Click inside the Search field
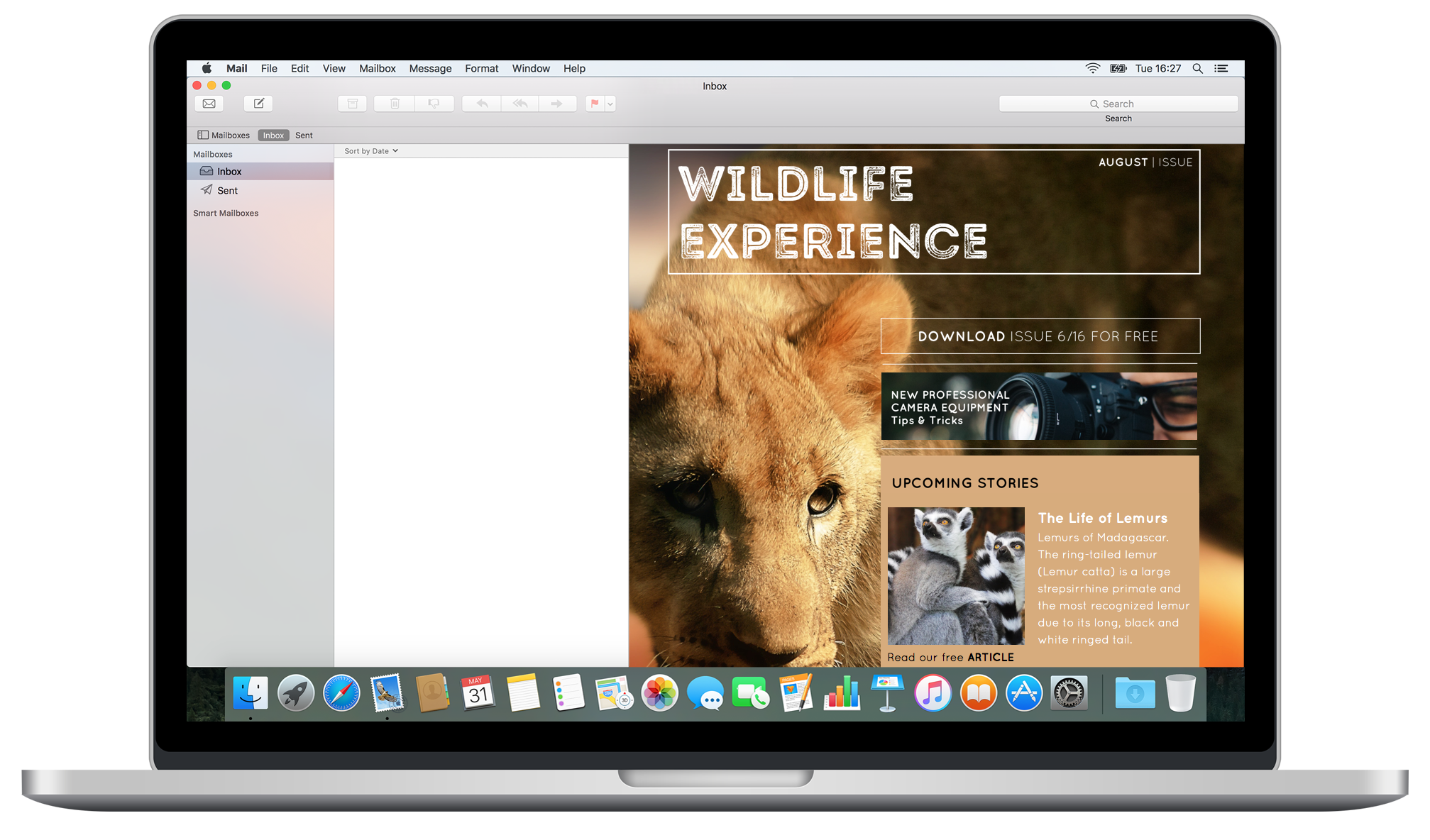 point(1118,104)
